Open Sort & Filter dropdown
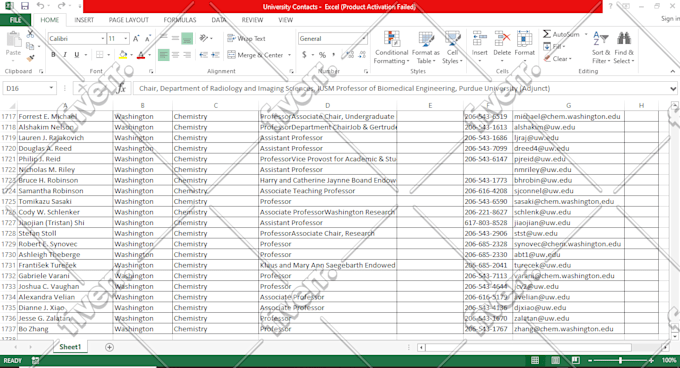This screenshot has height=368, width=680. [x=601, y=48]
